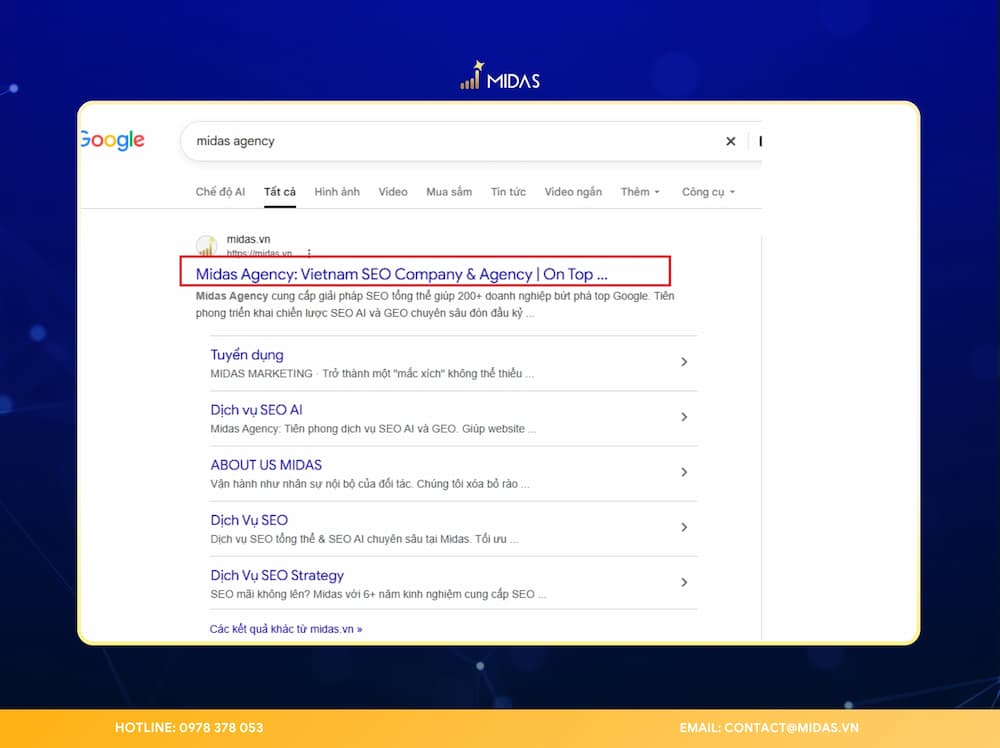Click the Hotline: 0978 378 053 text
Viewport: 1000px width, 748px height.
click(x=189, y=728)
